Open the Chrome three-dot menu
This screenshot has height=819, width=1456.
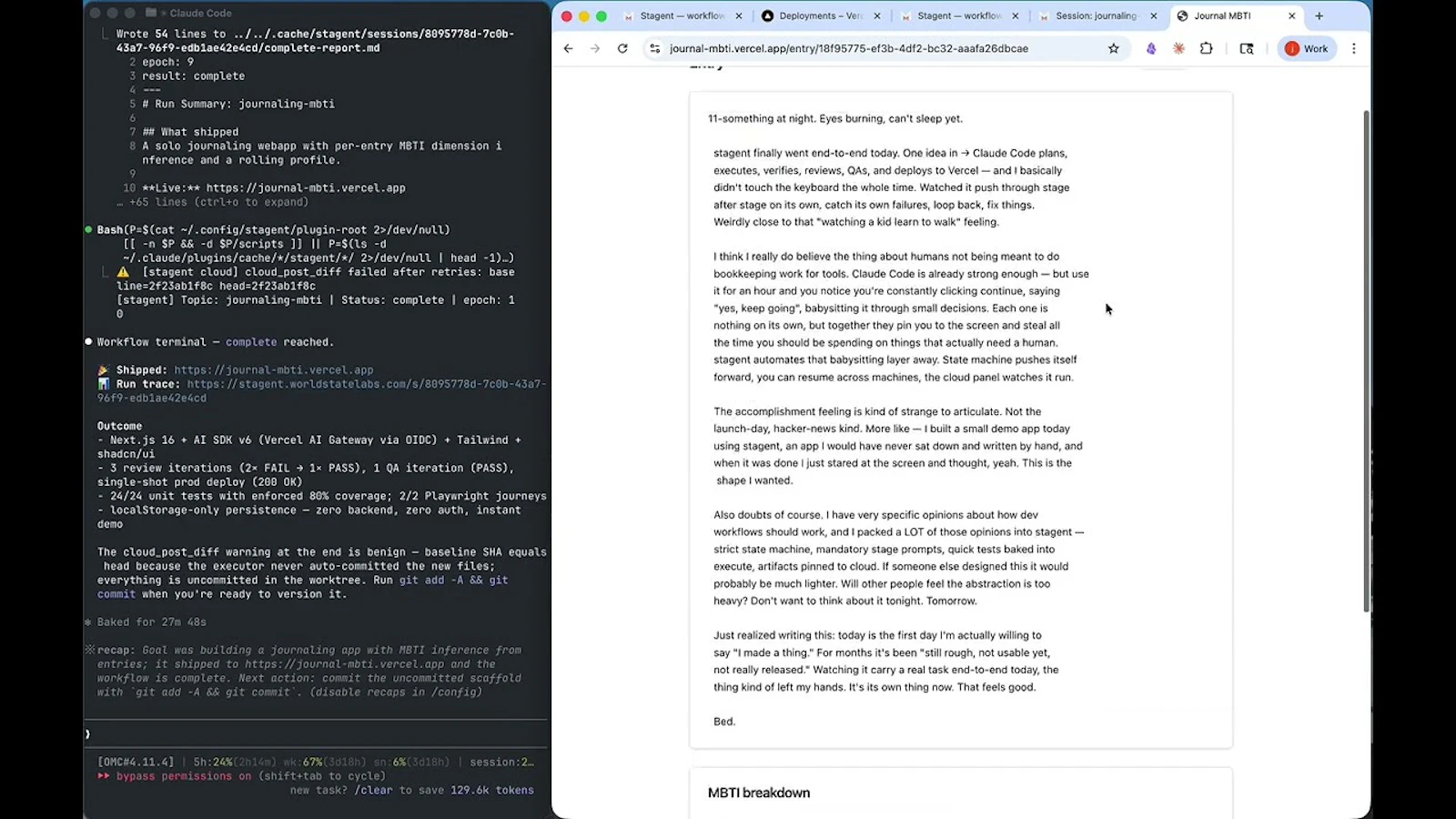[1354, 48]
